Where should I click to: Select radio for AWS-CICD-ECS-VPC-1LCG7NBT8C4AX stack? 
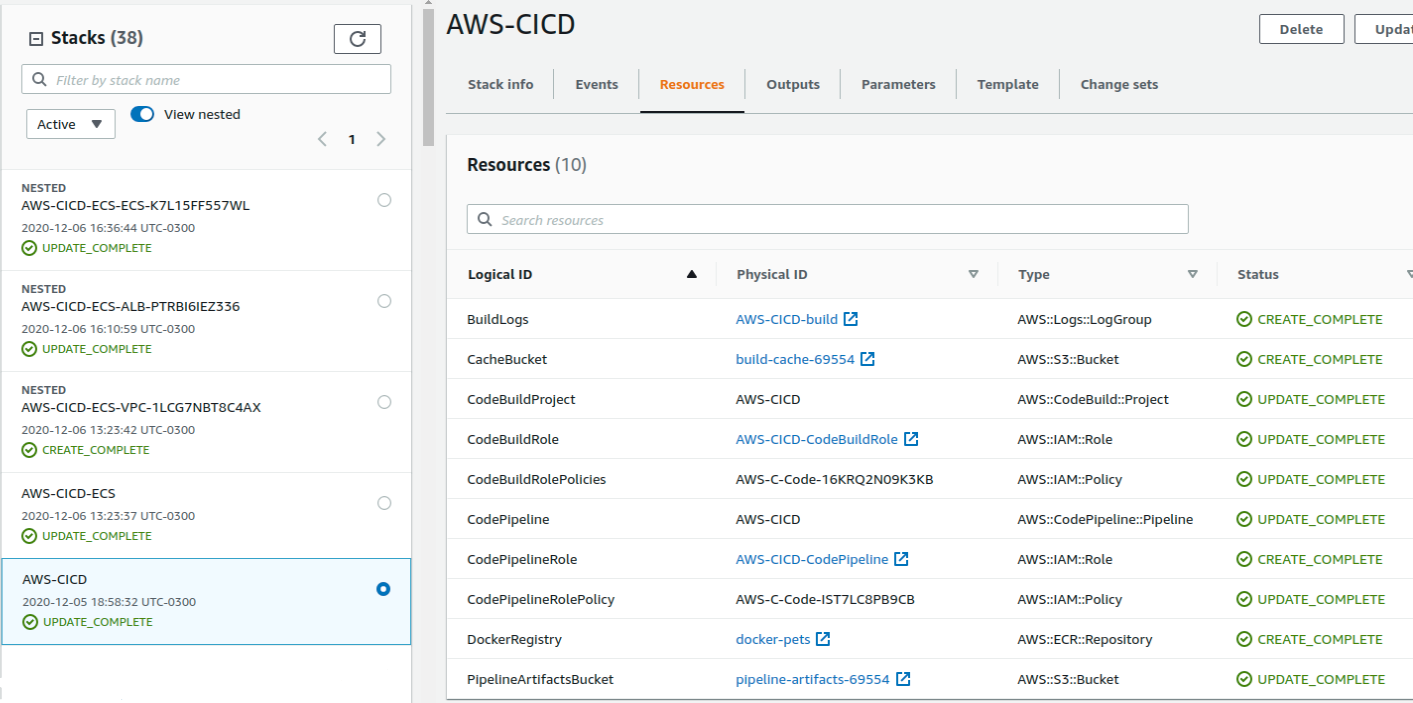pos(384,402)
